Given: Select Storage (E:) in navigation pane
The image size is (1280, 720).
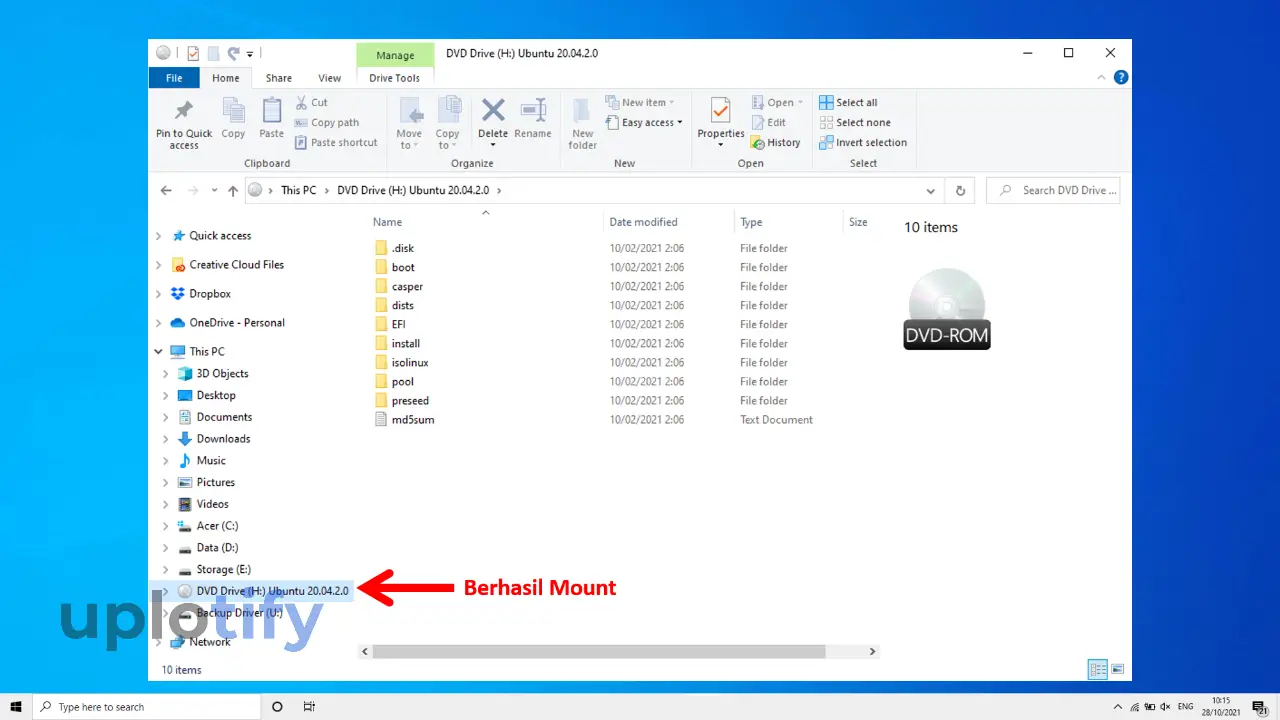Looking at the screenshot, I should (223, 570).
